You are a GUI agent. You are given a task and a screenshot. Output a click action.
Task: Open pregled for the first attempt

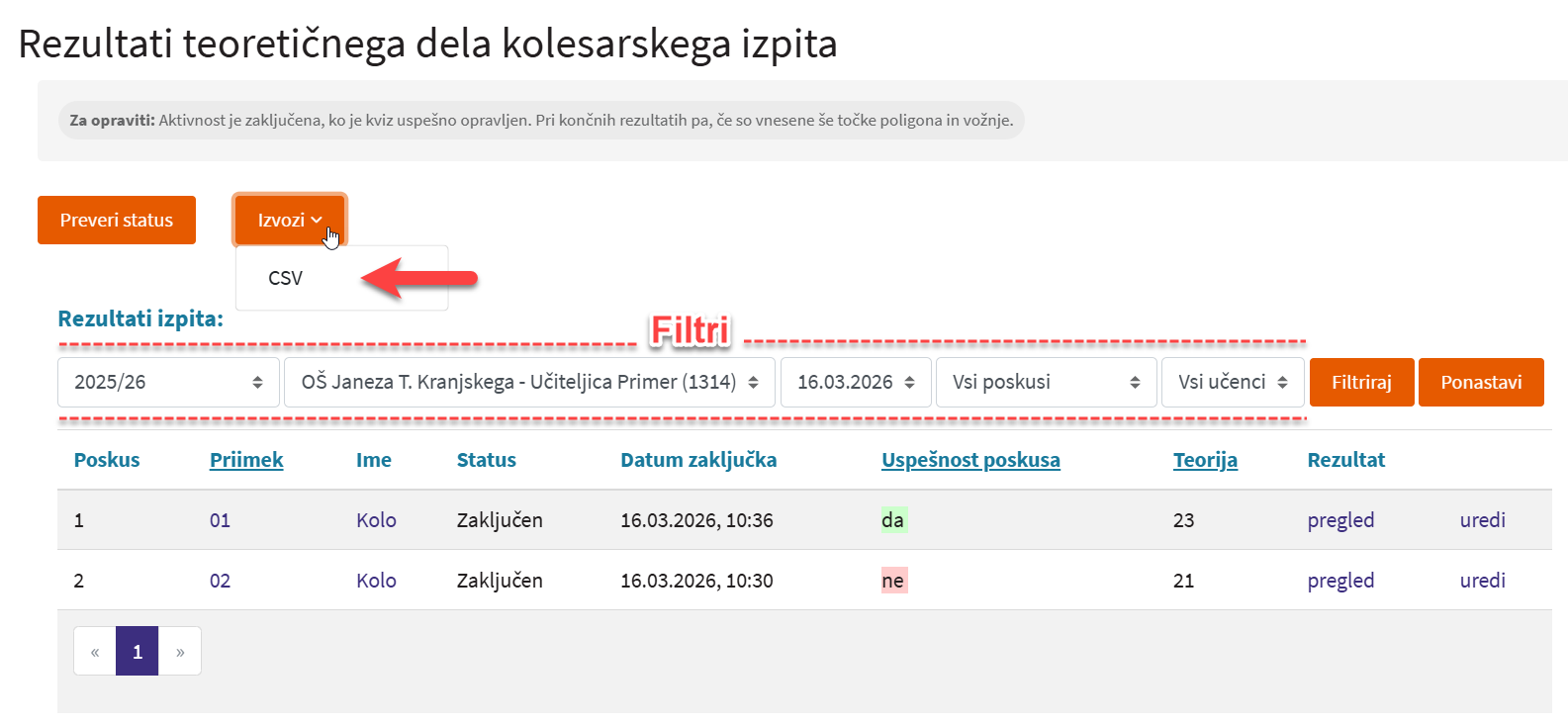tap(1340, 520)
